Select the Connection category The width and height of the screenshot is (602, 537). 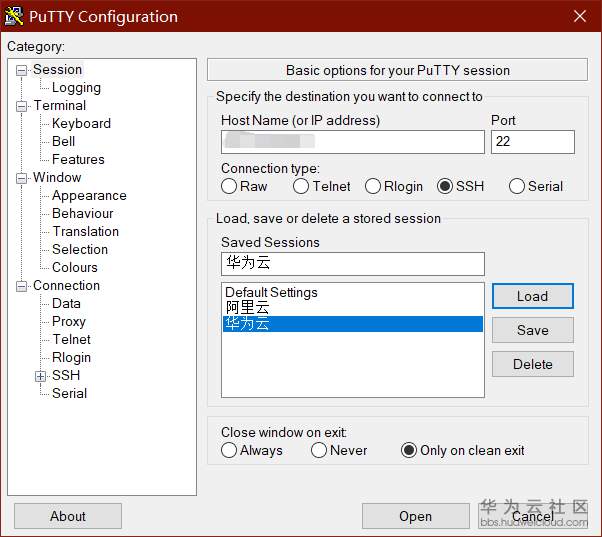(66, 286)
